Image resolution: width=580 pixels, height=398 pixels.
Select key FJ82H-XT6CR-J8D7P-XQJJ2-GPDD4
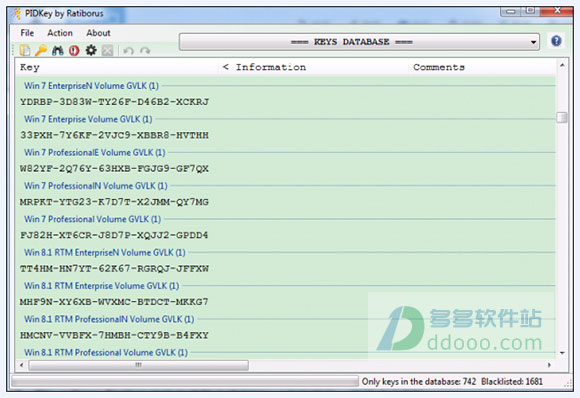tap(114, 235)
